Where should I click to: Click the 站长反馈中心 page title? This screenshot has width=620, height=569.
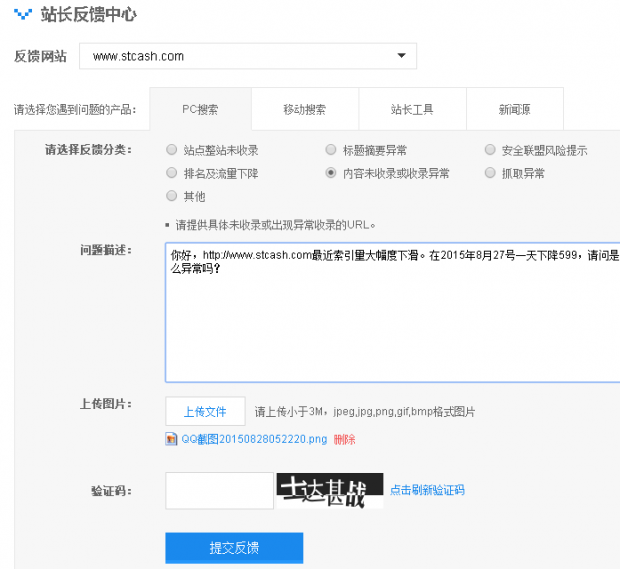click(x=89, y=15)
